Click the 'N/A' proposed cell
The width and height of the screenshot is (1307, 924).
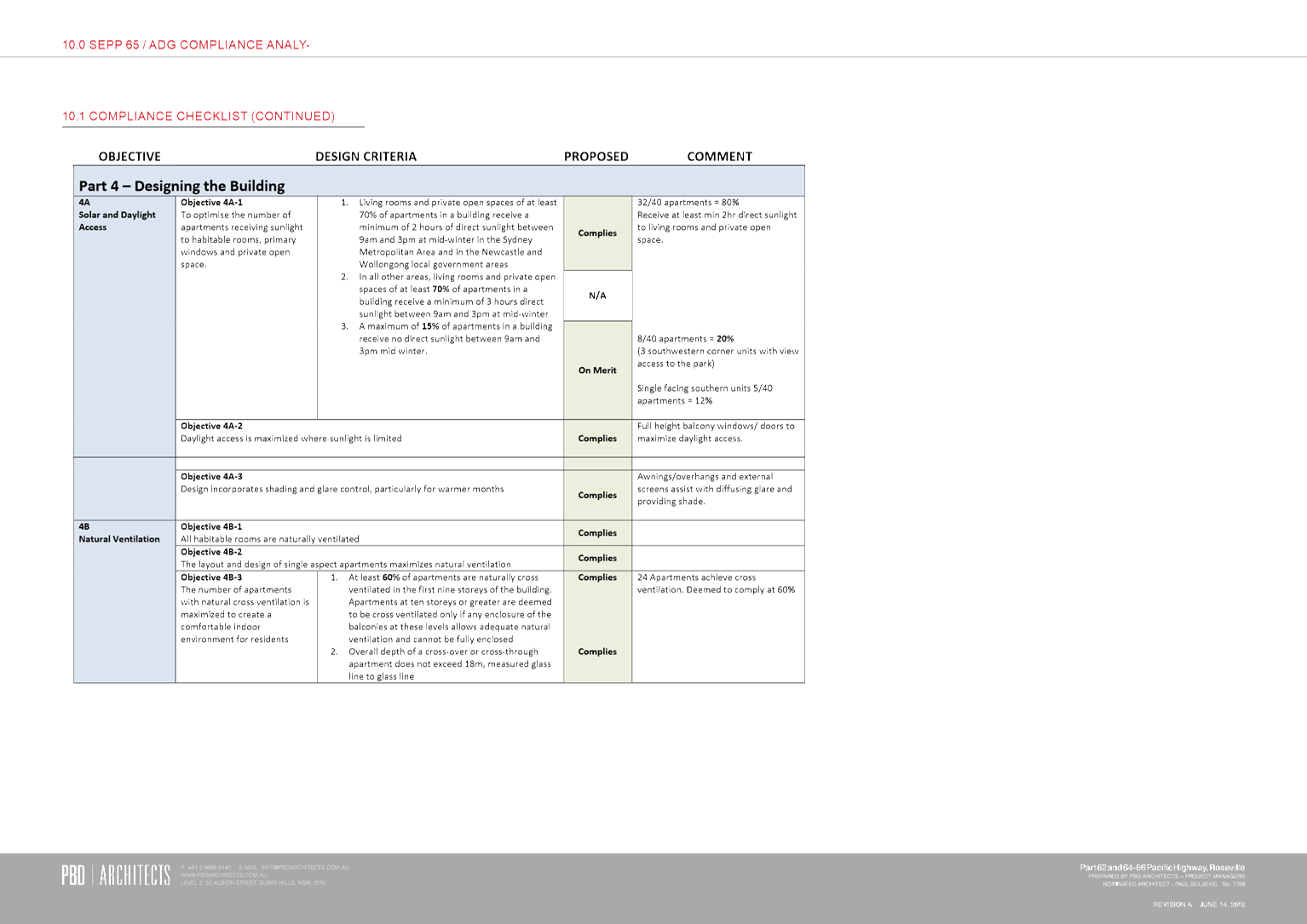coord(597,296)
